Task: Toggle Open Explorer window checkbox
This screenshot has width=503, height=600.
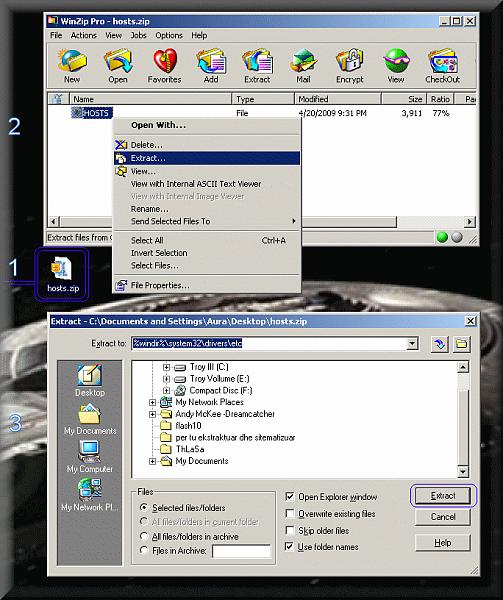Action: click(290, 497)
